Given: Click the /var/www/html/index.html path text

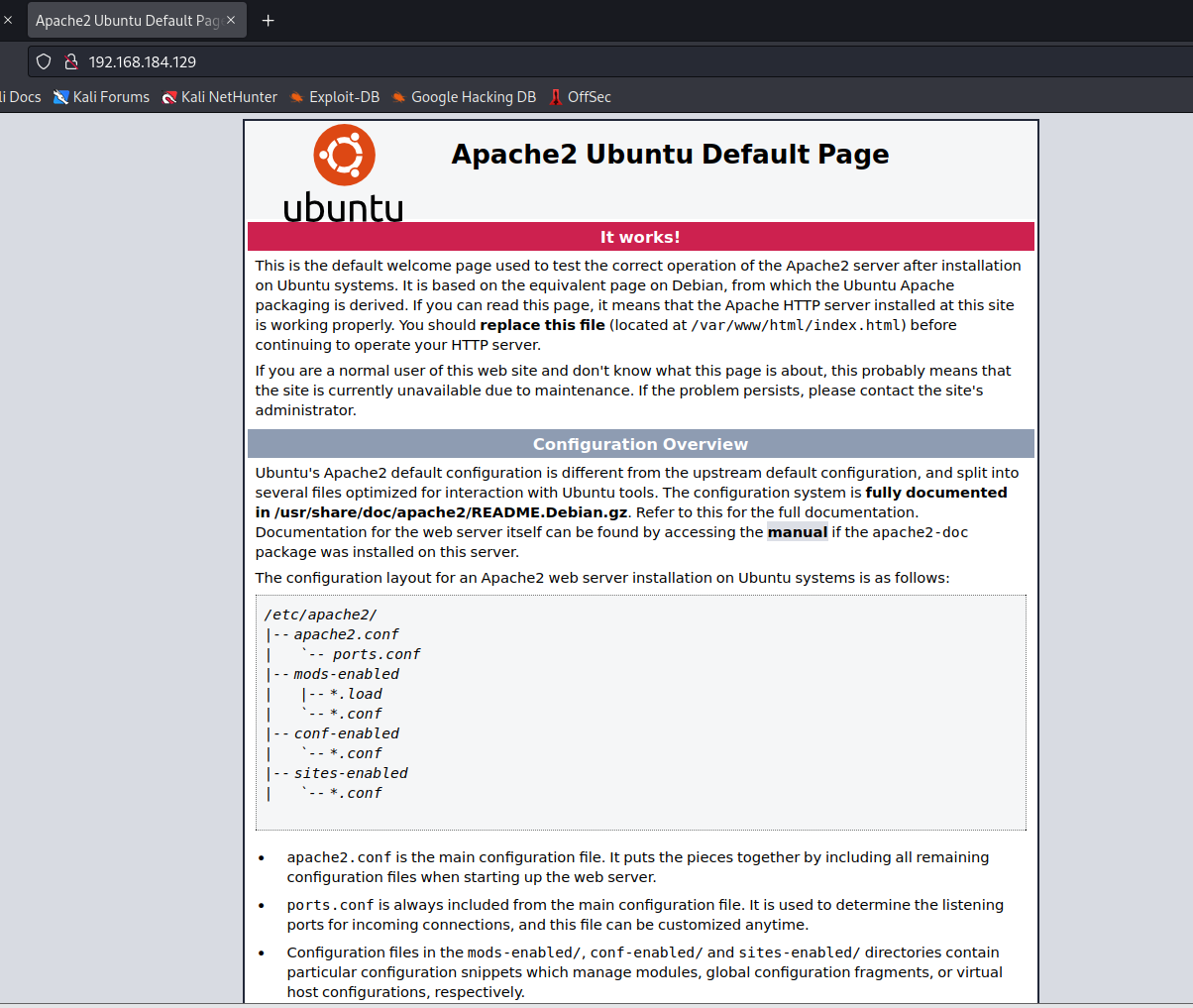Looking at the screenshot, I should pyautogui.click(x=796, y=325).
